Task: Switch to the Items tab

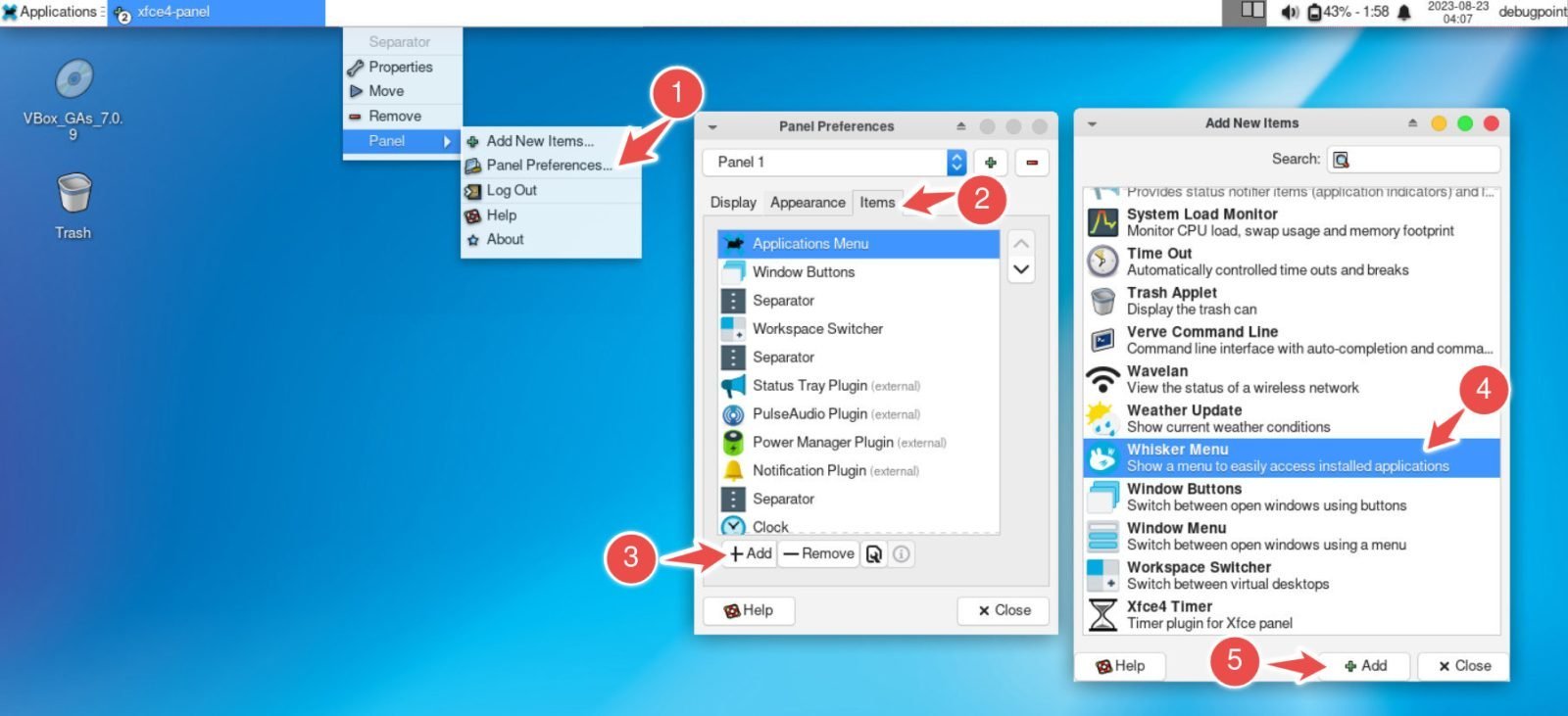Action: tap(877, 202)
